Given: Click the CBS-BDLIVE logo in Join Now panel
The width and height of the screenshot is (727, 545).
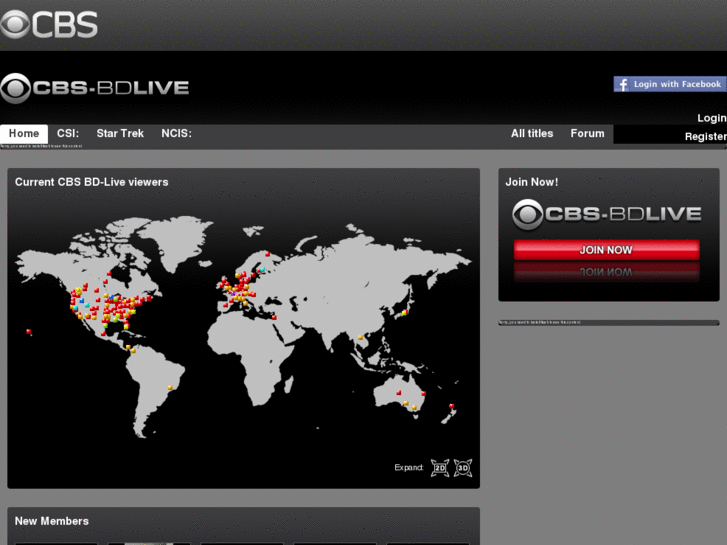Looking at the screenshot, I should 606,214.
